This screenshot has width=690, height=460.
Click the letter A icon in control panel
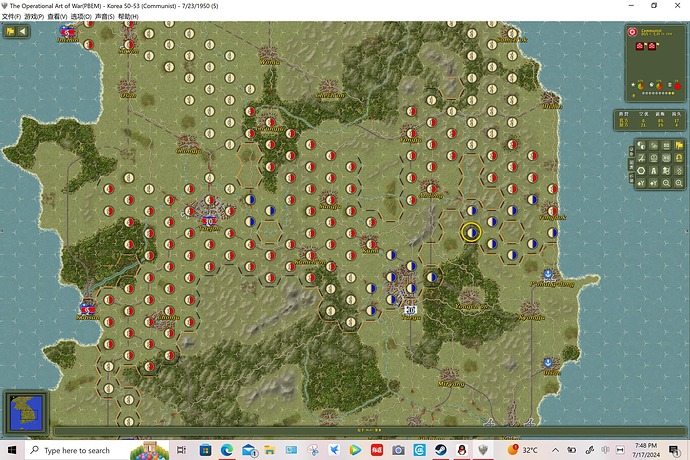pos(653,171)
